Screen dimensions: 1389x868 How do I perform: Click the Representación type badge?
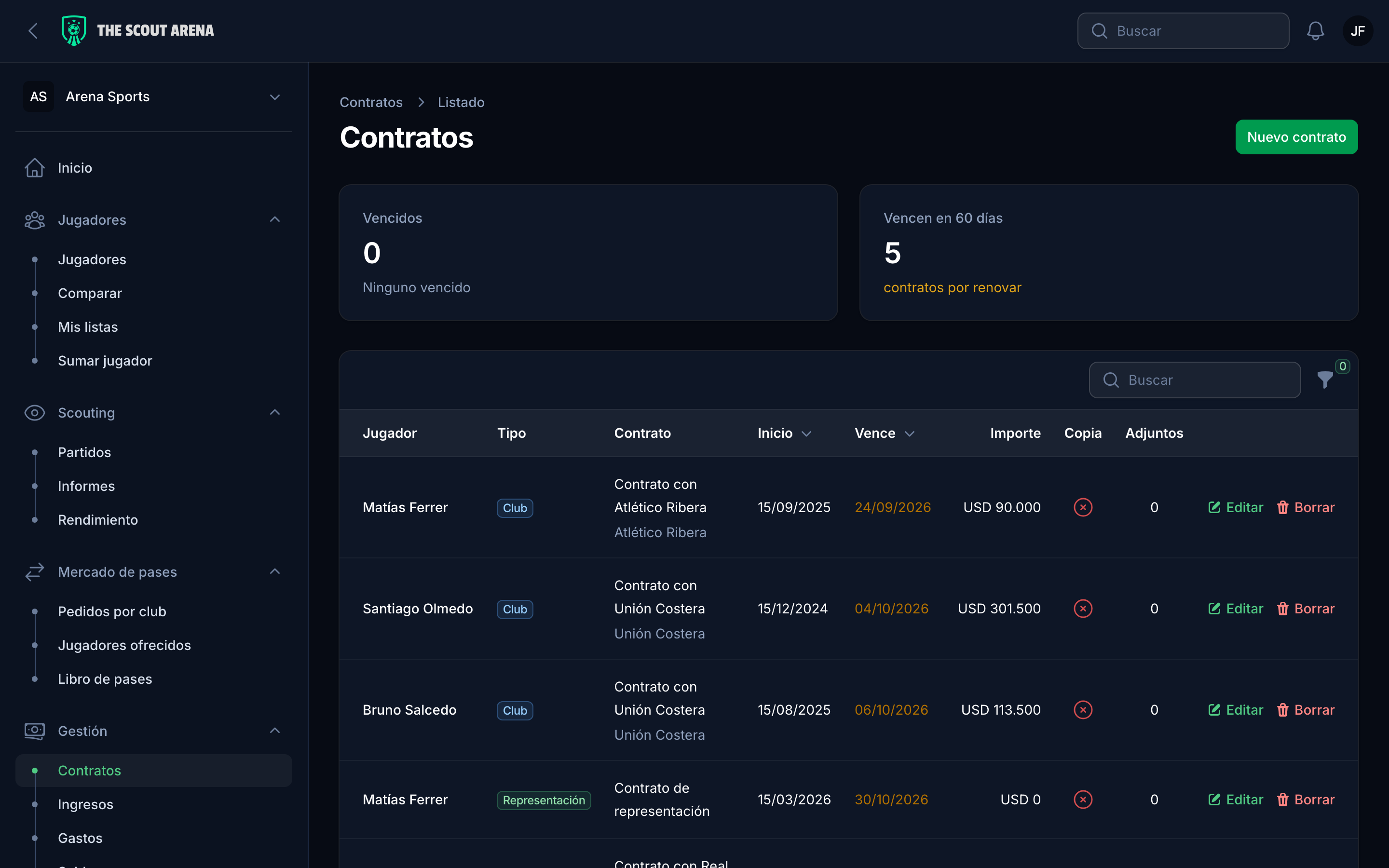click(544, 800)
